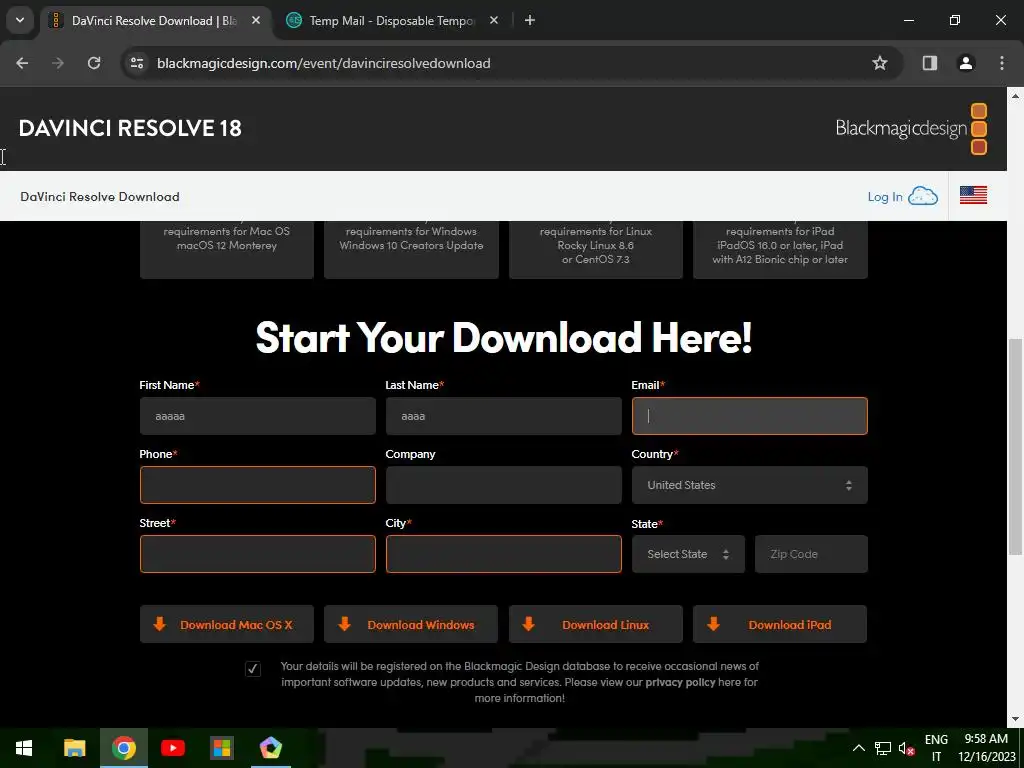1024x768 pixels.
Task: Click the Phone input field
Action: (x=257, y=485)
